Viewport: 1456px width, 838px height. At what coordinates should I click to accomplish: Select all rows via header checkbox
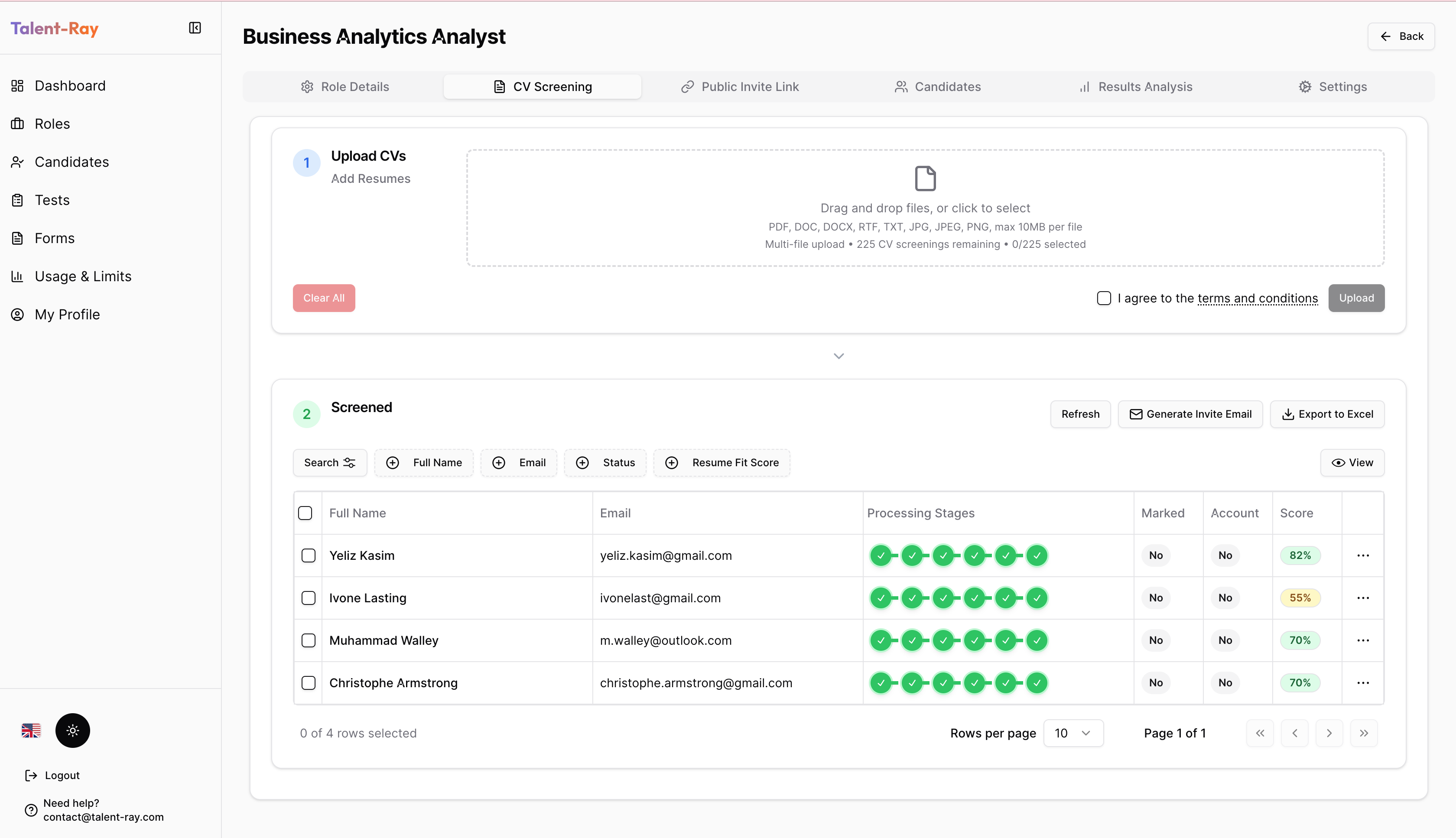coord(305,512)
